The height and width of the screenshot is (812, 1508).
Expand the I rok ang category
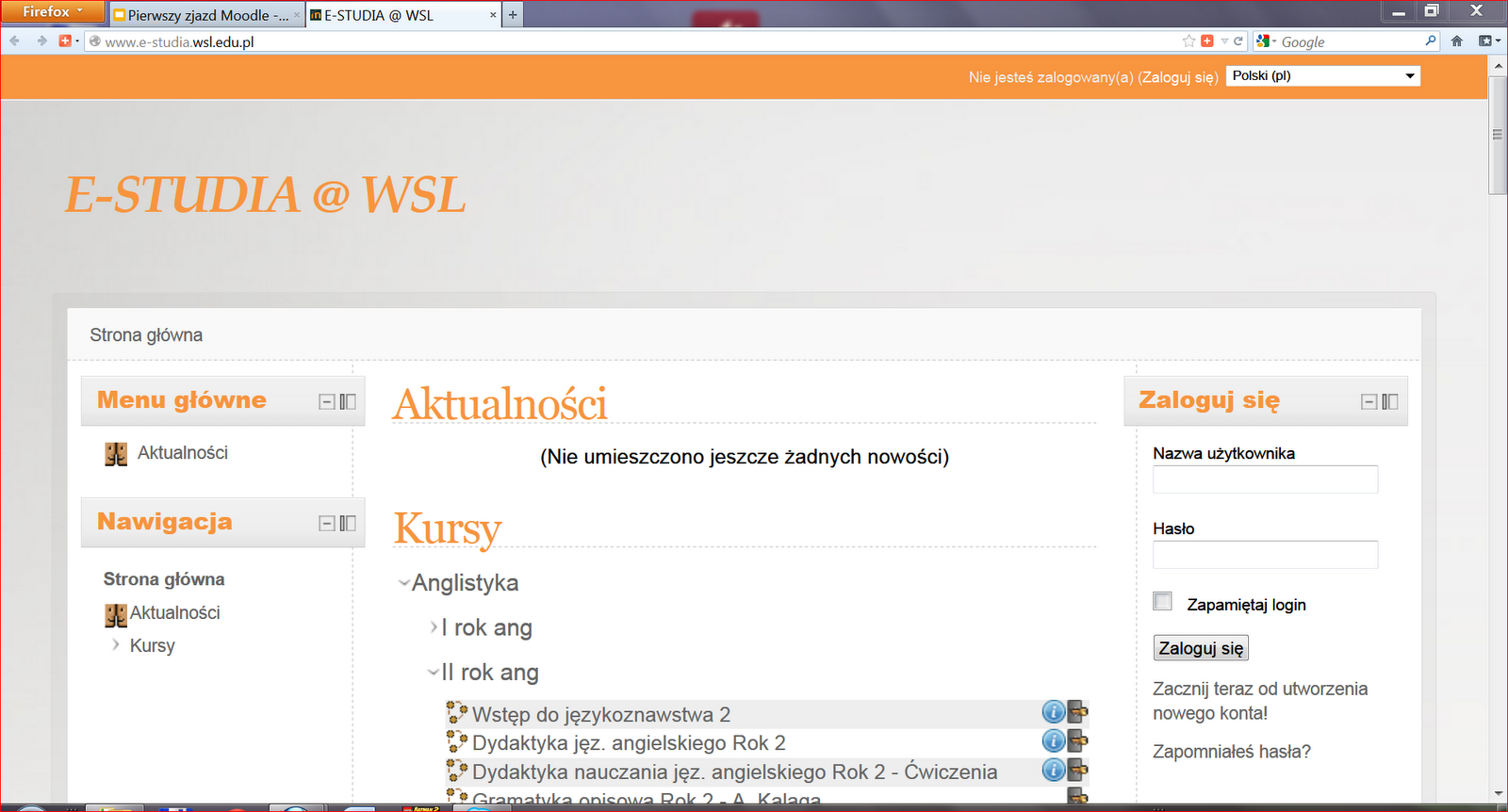click(434, 627)
